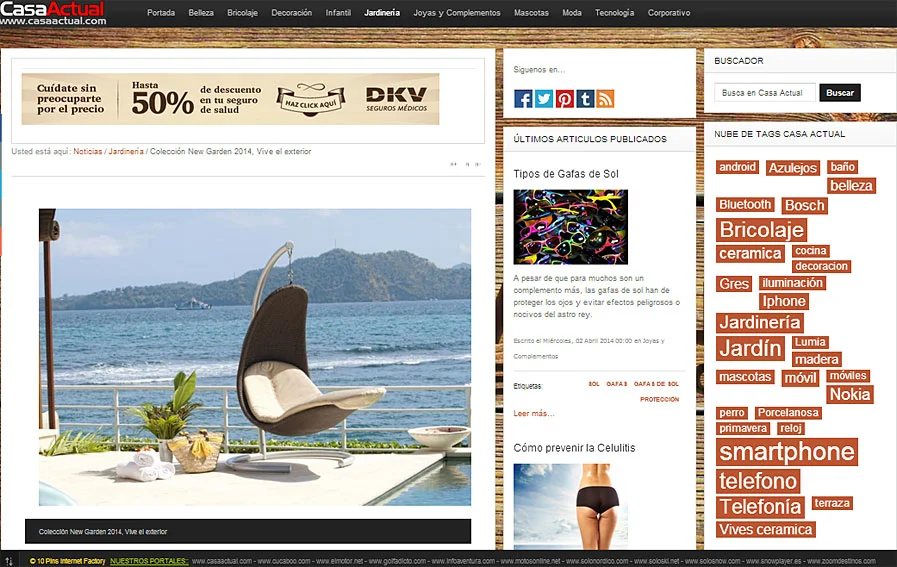Image resolution: width=897 pixels, height=567 pixels.
Task: Select the baño tag
Action: click(x=843, y=166)
